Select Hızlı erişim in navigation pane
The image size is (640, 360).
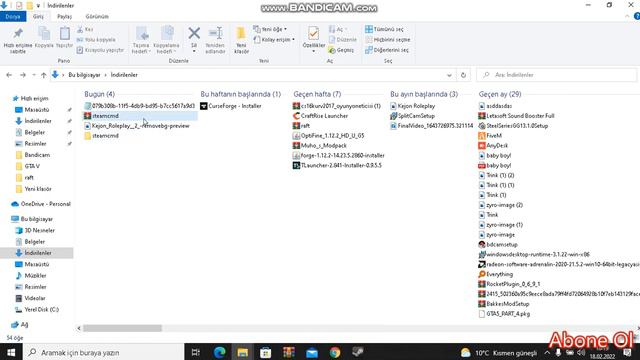coord(35,98)
